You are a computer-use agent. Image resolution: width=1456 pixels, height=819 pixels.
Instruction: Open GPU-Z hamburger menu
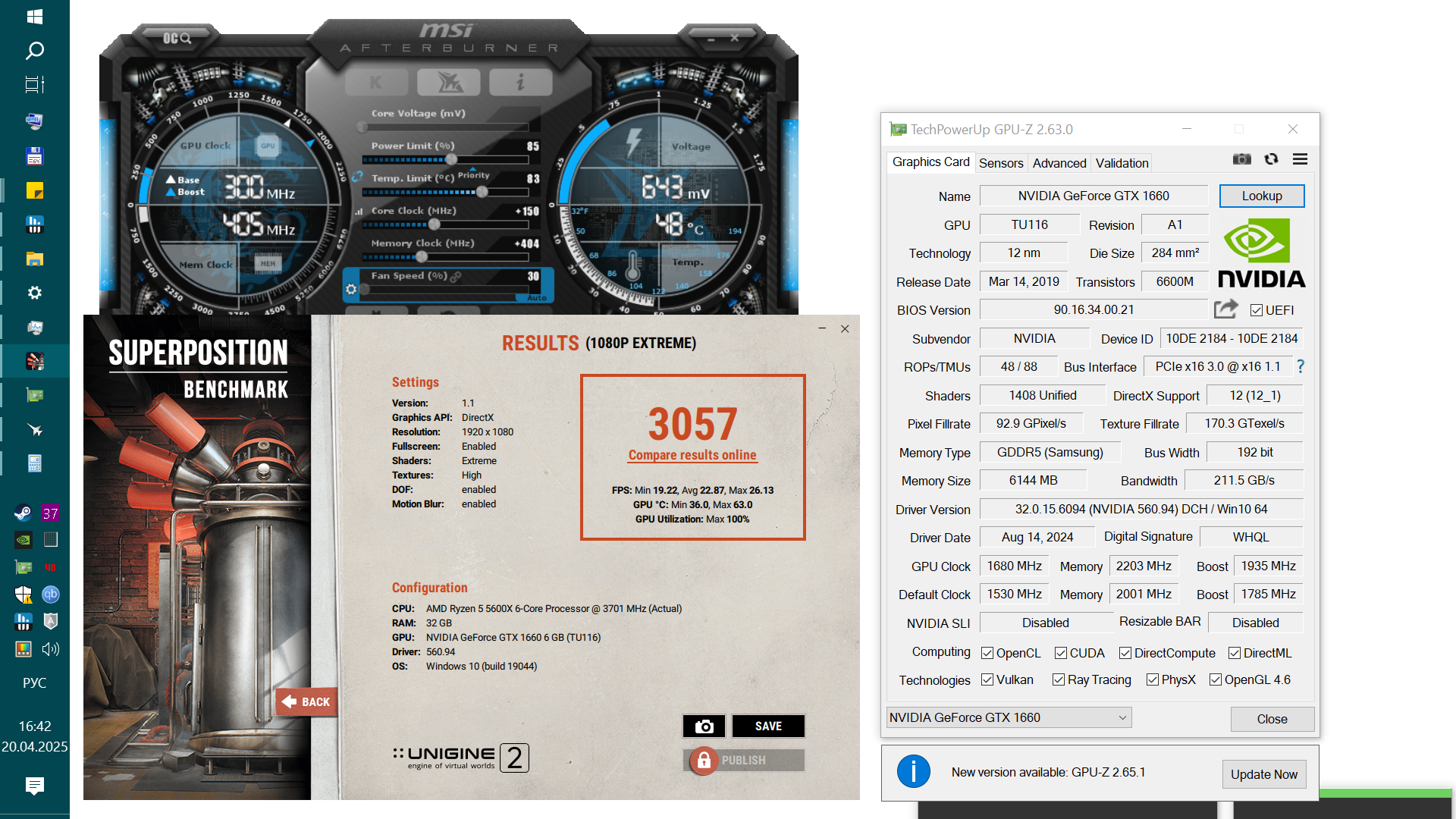pos(1300,159)
